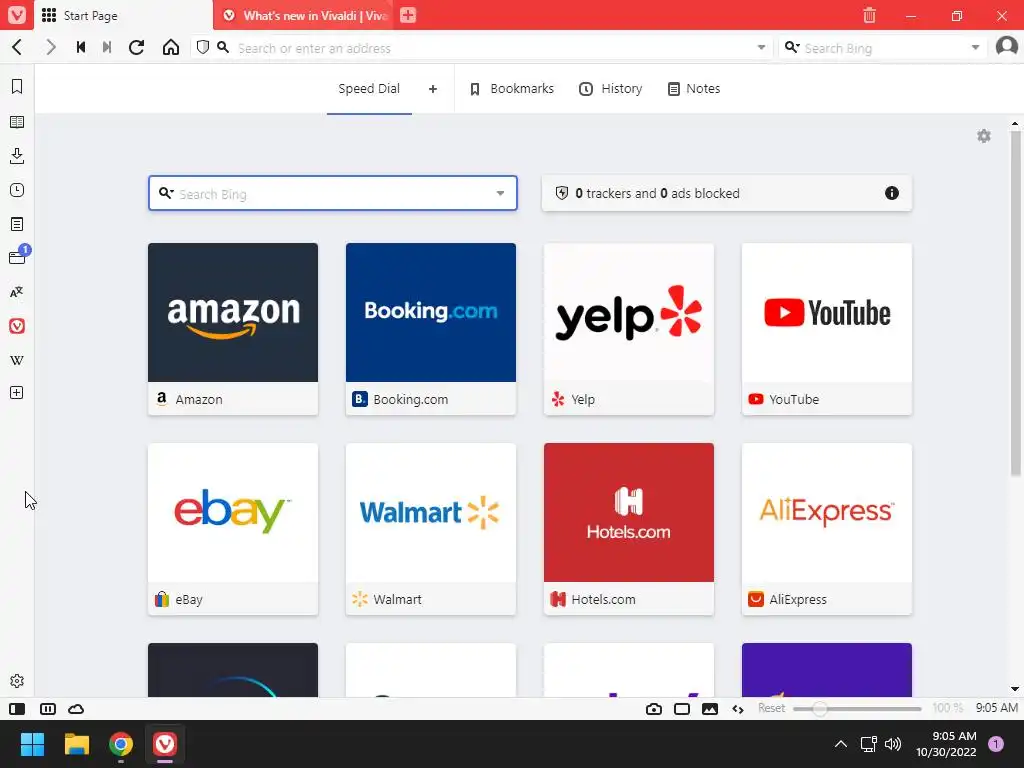The height and width of the screenshot is (768, 1024).
Task: Open the Walmart speed dial
Action: coord(431,529)
